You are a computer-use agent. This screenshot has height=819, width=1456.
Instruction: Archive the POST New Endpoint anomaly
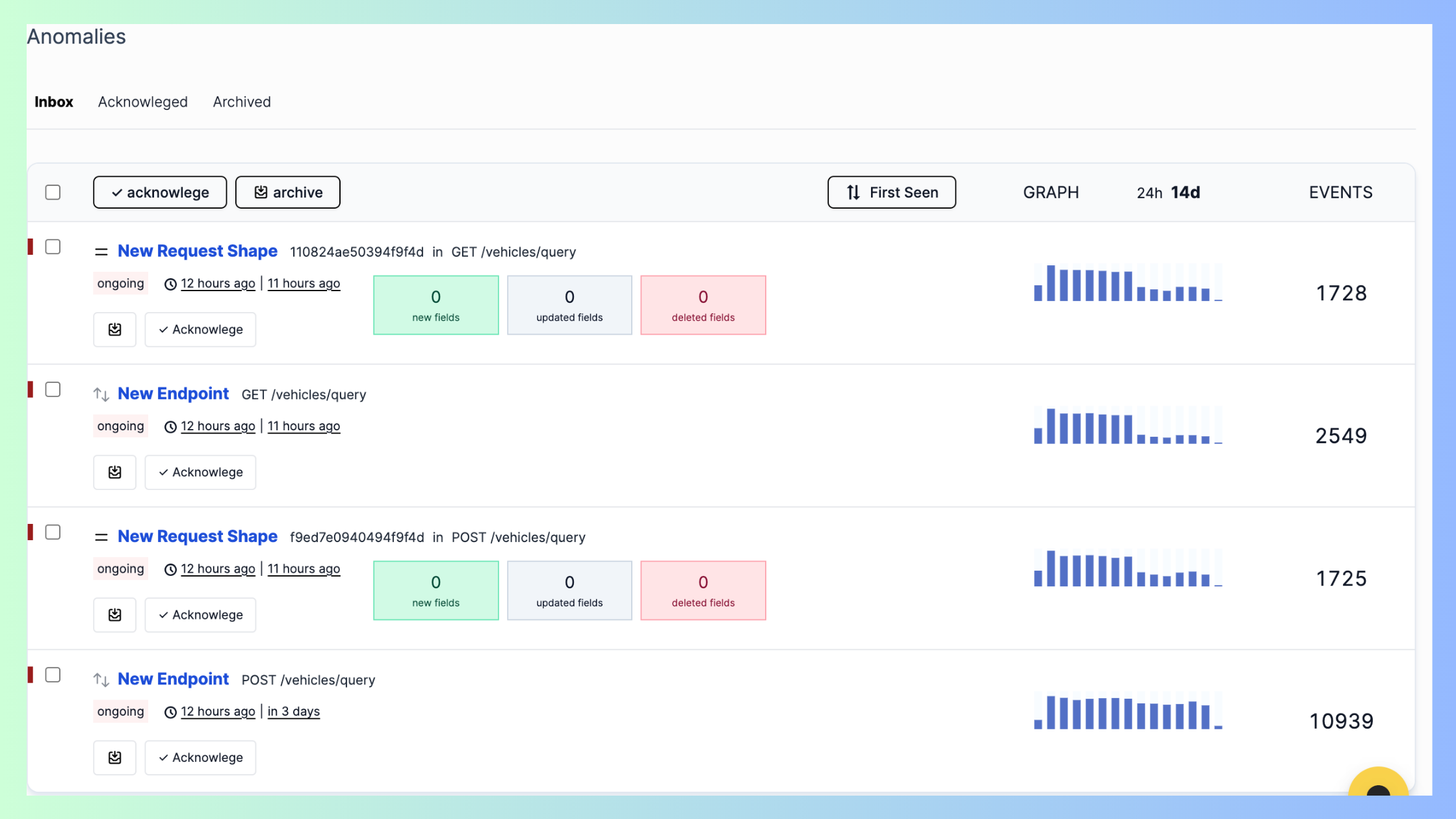tap(114, 757)
